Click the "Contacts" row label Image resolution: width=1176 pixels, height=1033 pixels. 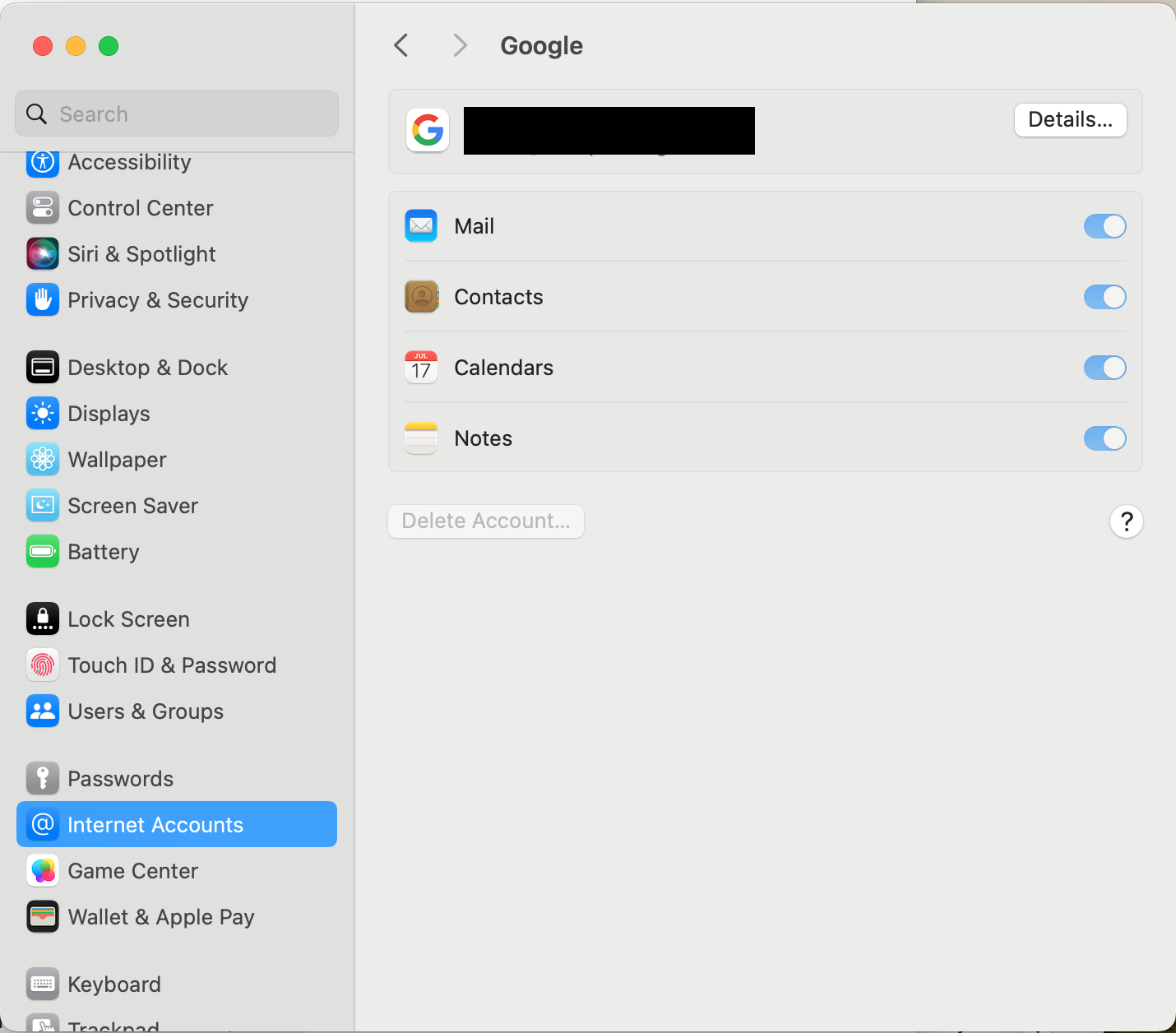pyautogui.click(x=498, y=297)
